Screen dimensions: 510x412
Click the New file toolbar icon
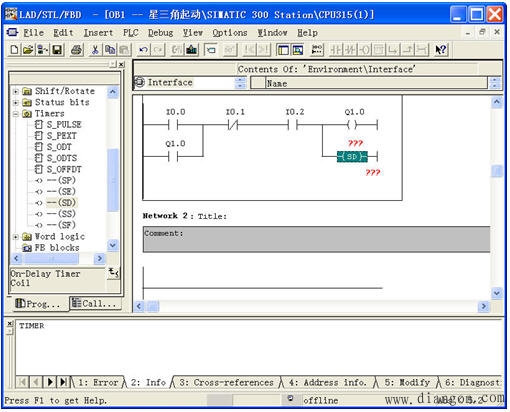(x=14, y=50)
